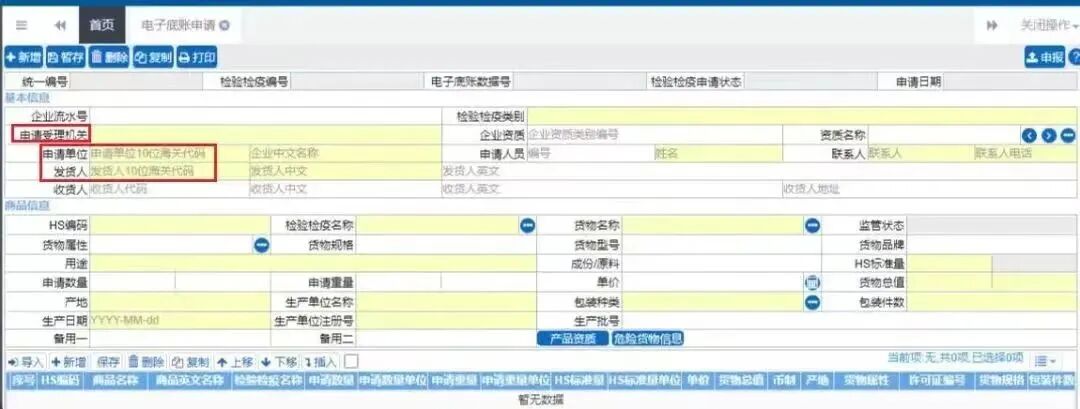Switch to the 首页 tab
Viewport: 1080px width, 409px height.
coord(101,25)
